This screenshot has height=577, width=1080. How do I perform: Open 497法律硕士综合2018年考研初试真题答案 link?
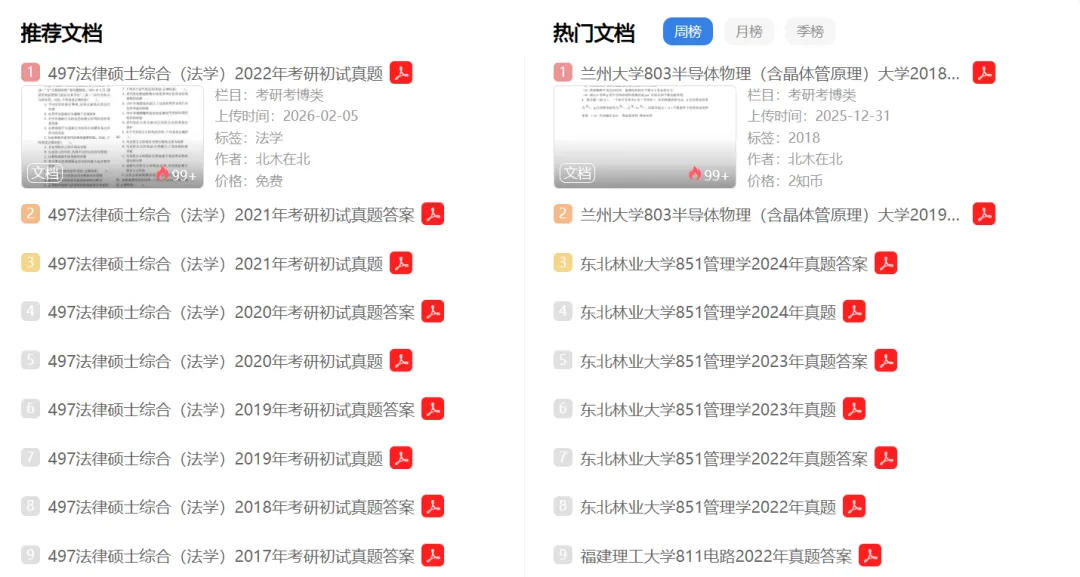point(231,507)
